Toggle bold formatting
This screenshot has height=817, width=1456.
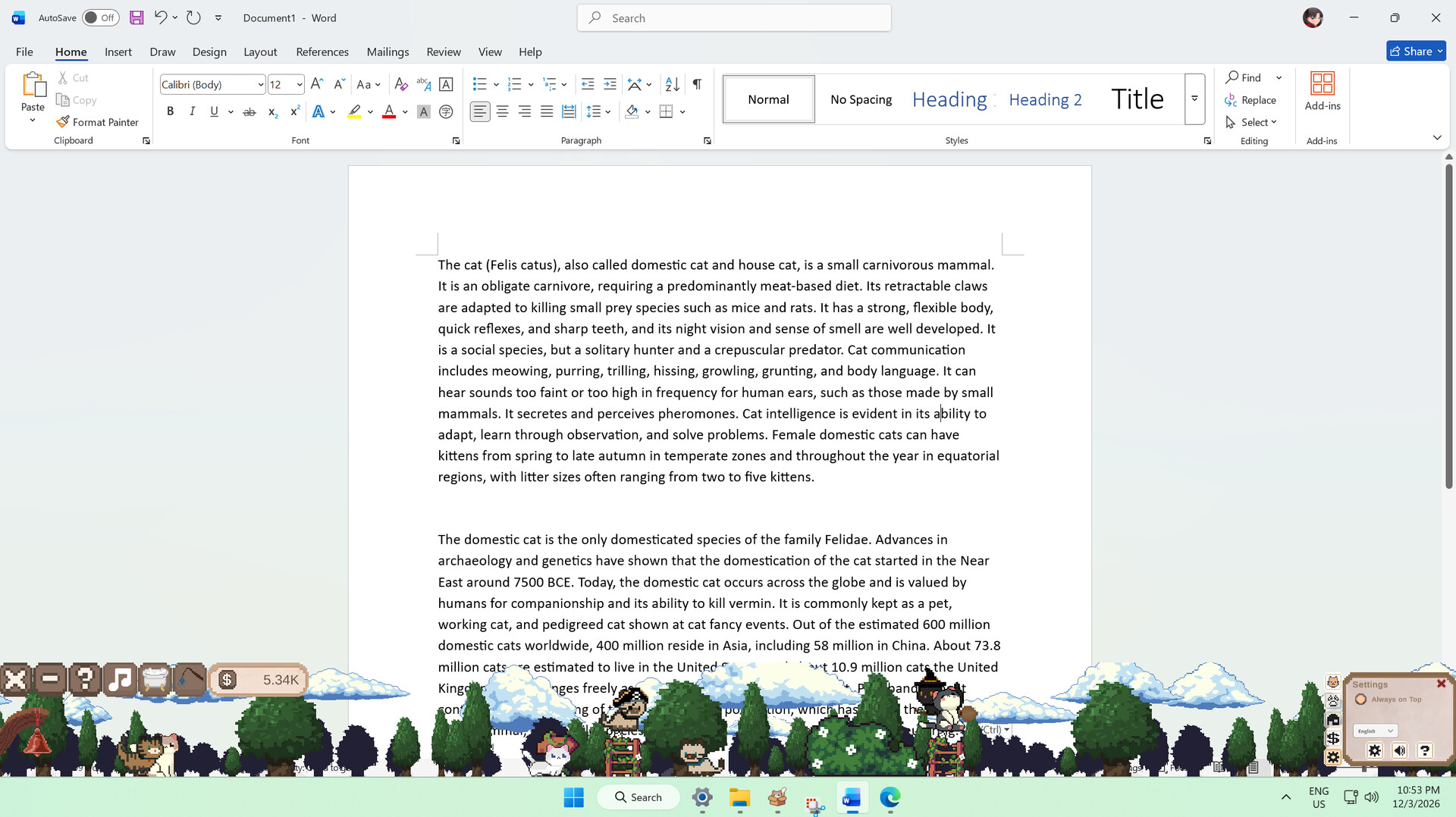tap(170, 112)
